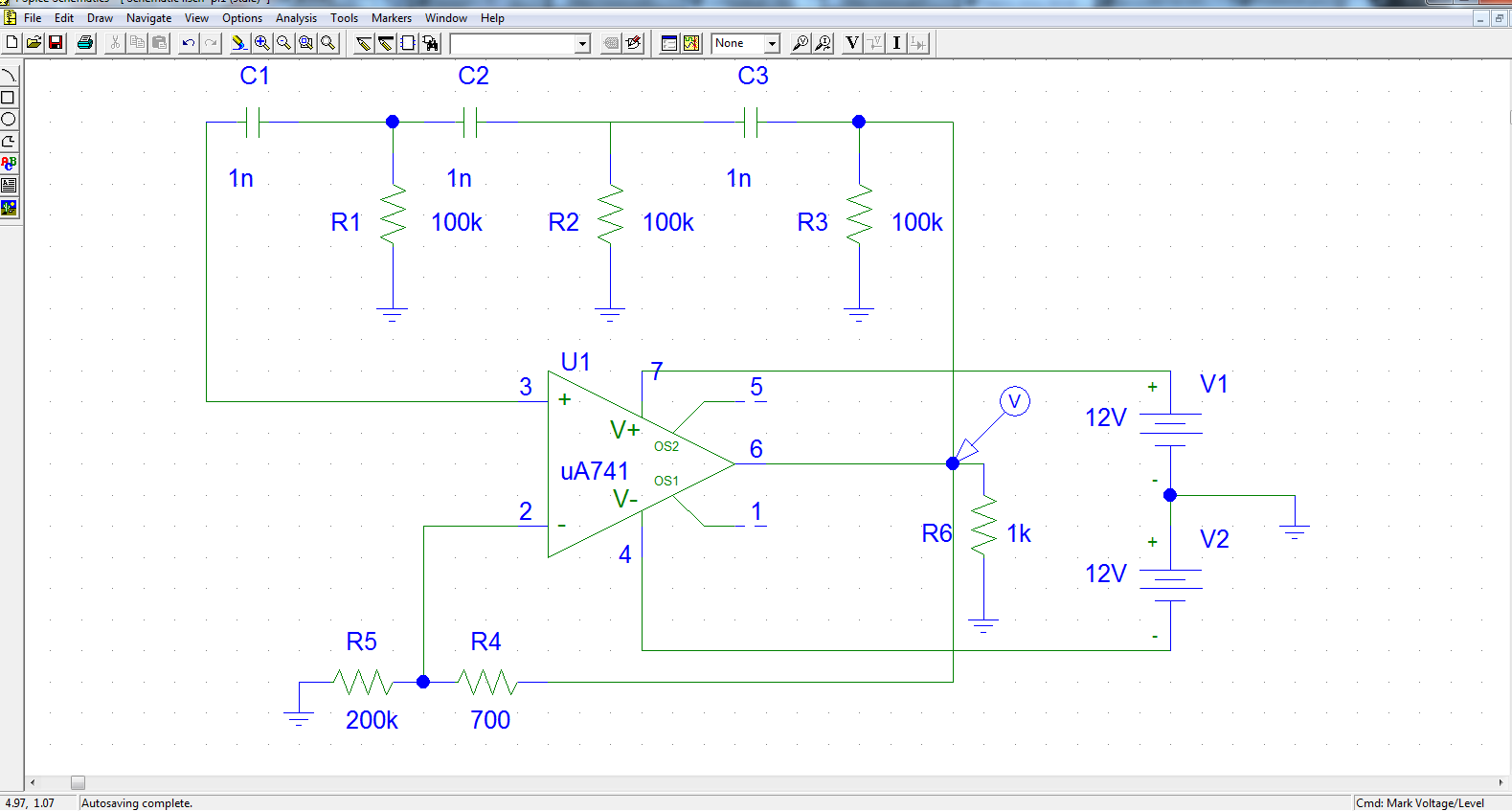Zoom in with the plus magnifier
This screenshot has height=811, width=1512.
tap(261, 43)
